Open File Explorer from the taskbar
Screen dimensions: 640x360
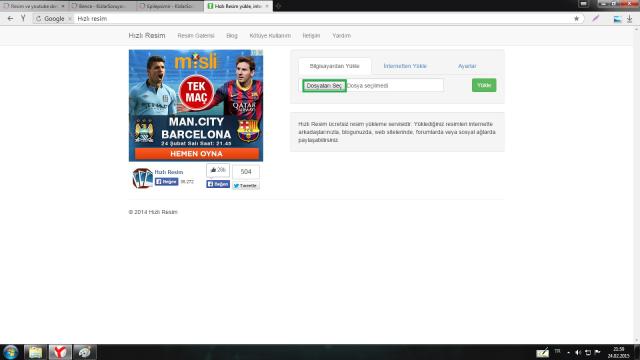36,352
